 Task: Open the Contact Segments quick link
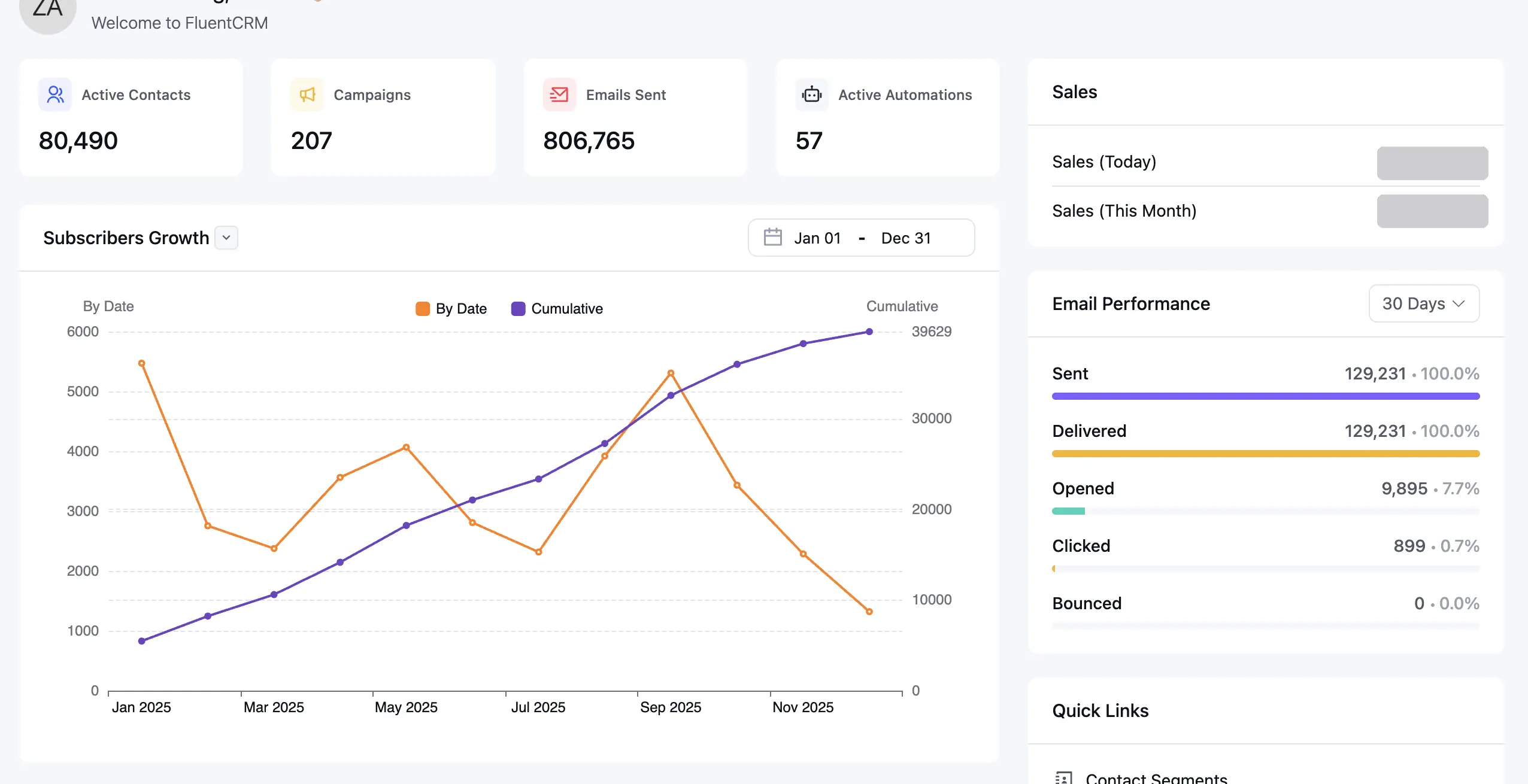coord(1156,778)
